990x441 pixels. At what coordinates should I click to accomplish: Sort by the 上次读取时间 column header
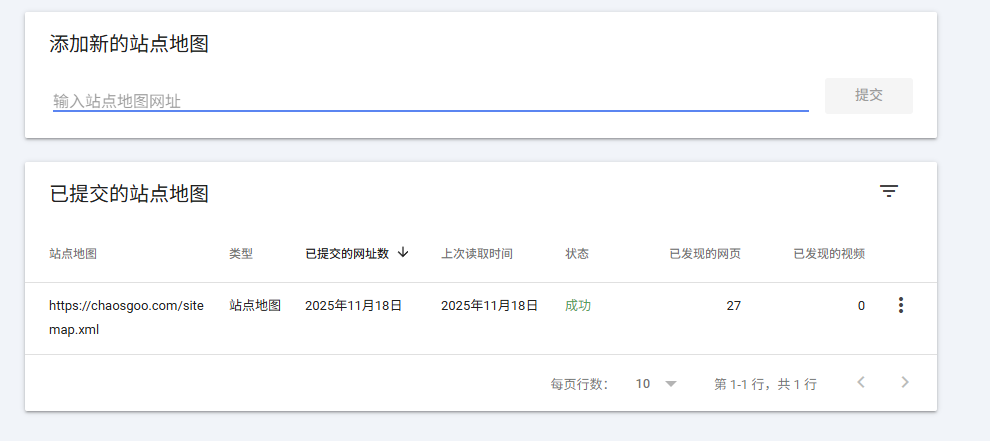pos(477,254)
